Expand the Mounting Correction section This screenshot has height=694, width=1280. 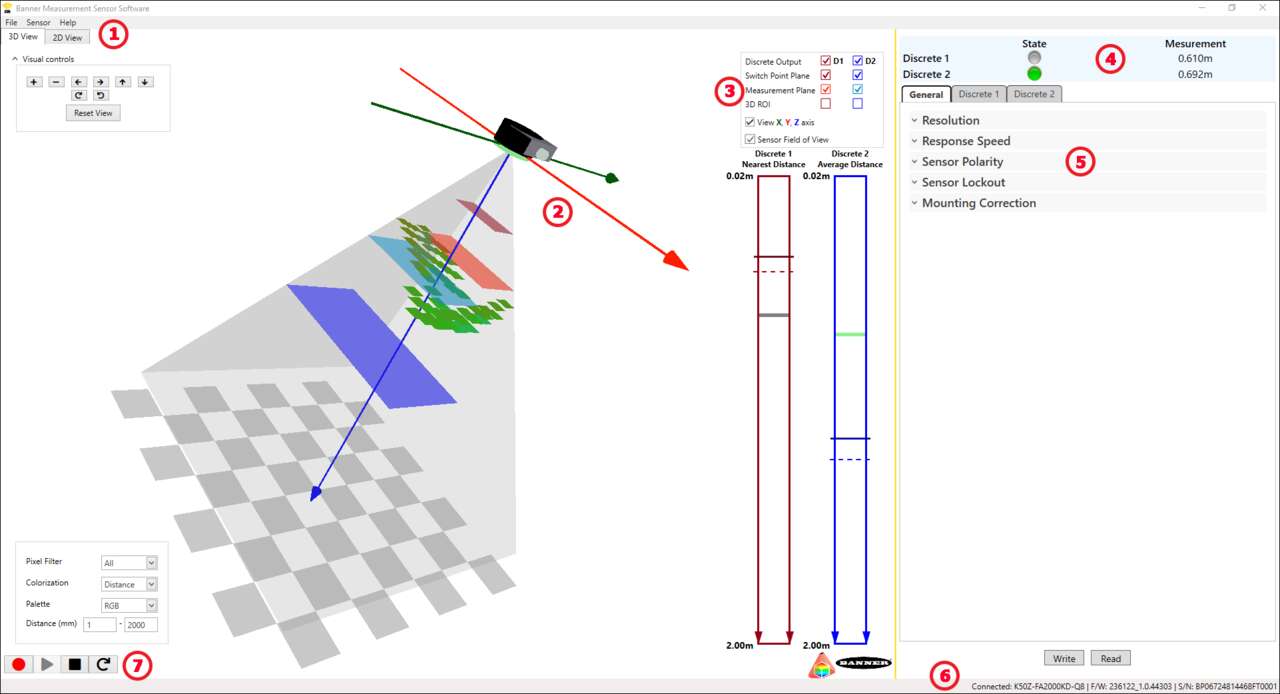pyautogui.click(x=1086, y=203)
